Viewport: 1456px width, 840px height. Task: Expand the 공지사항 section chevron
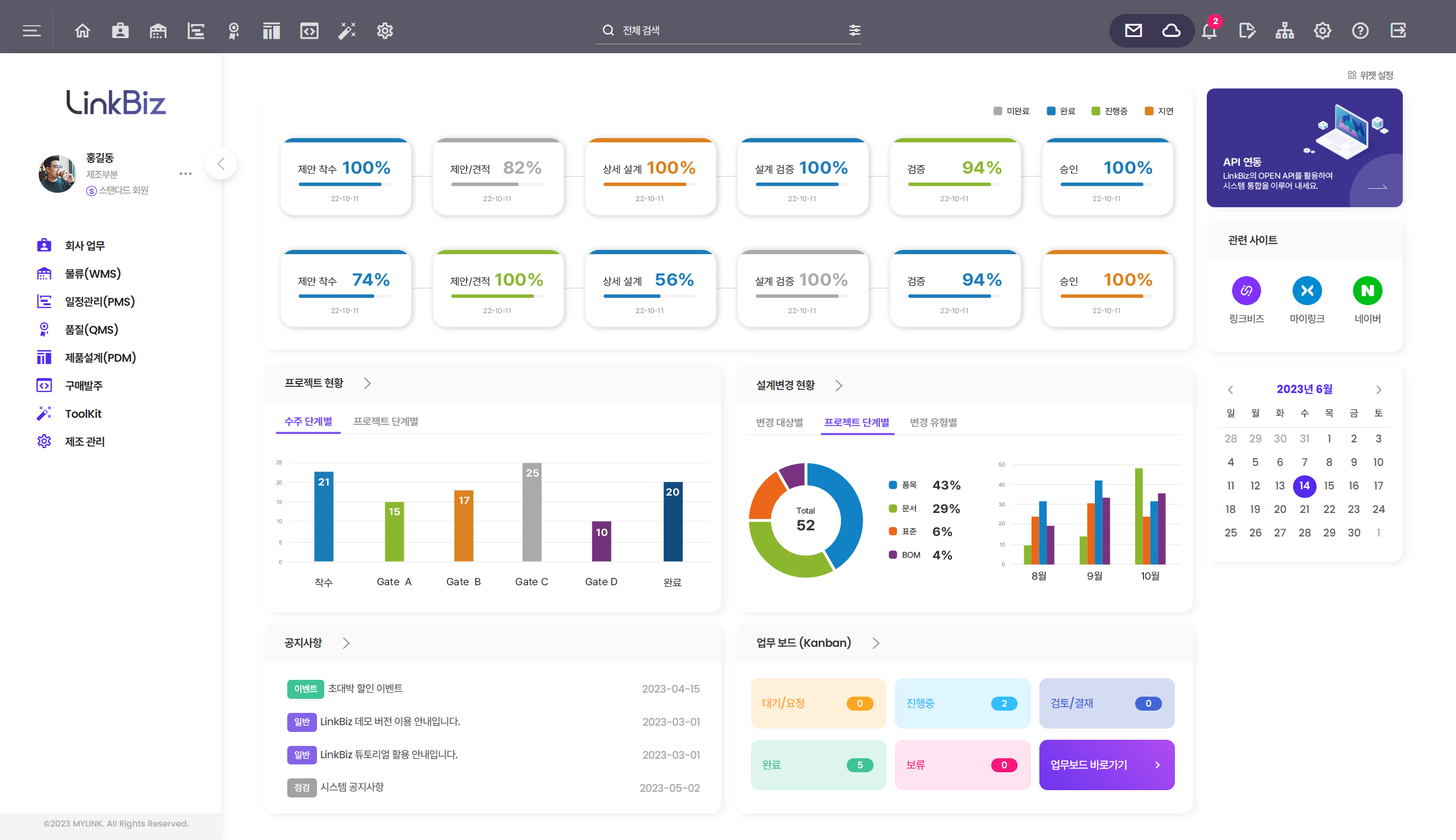pos(346,643)
